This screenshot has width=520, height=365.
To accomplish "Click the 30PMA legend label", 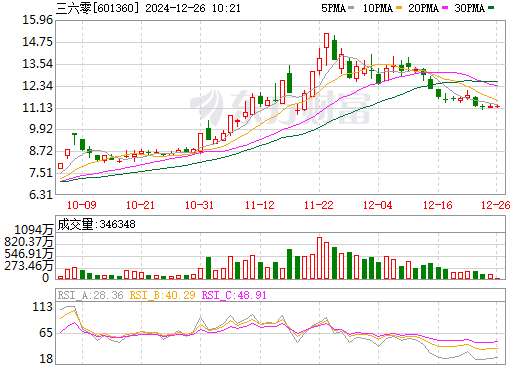I will [469, 8].
